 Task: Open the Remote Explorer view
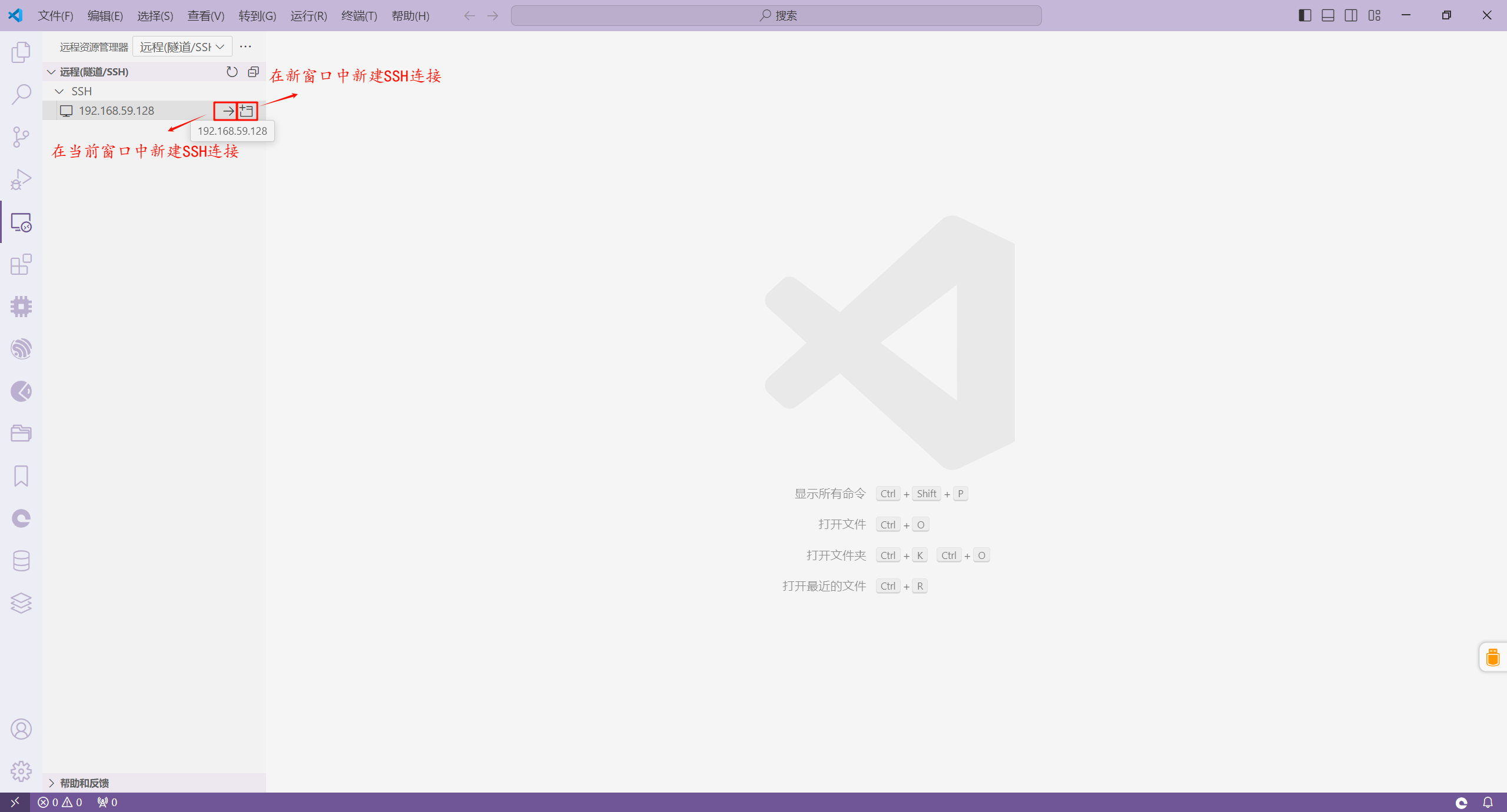[x=21, y=222]
